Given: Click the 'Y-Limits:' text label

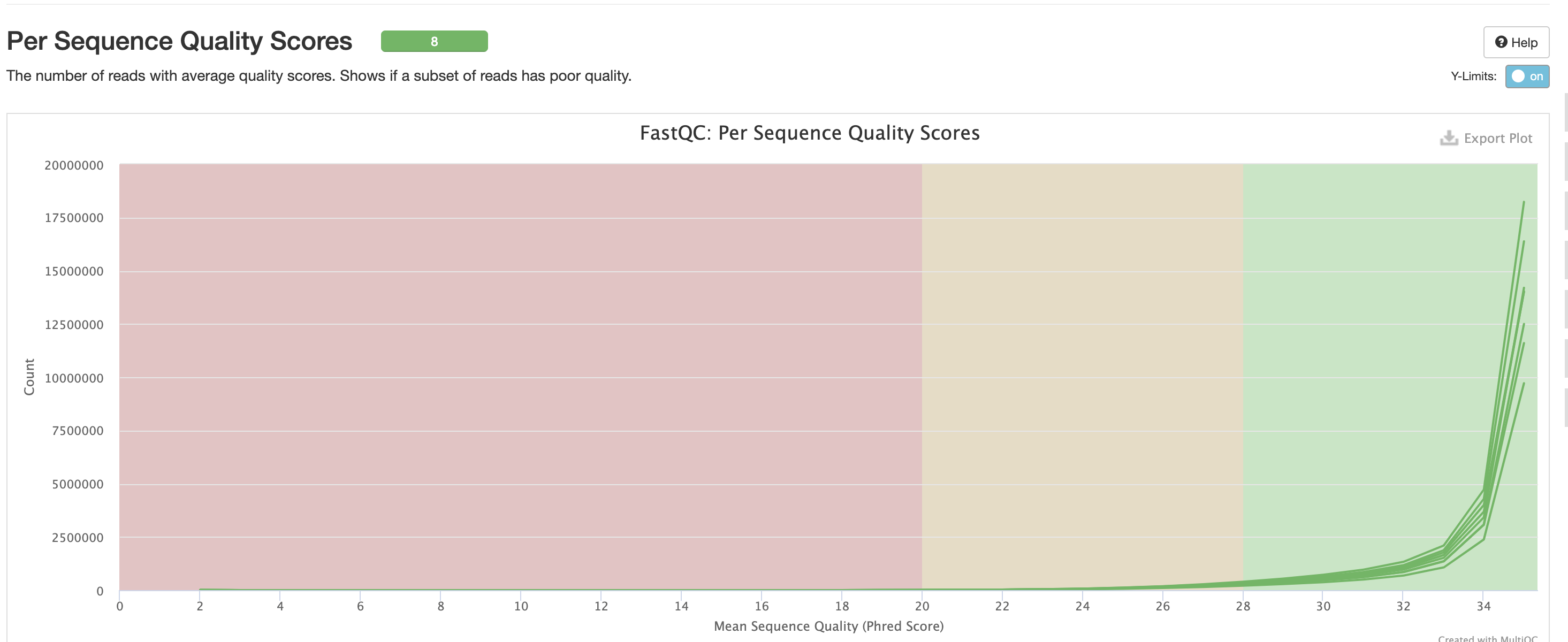Looking at the screenshot, I should 1473,76.
